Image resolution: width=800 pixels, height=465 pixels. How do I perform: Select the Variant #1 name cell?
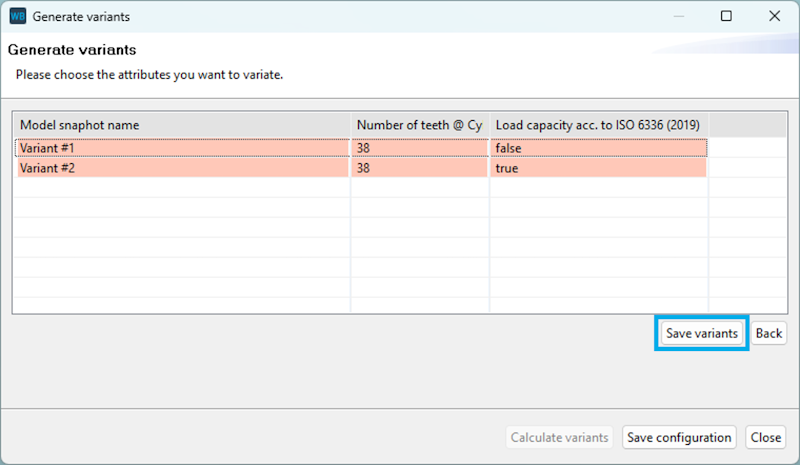pyautogui.click(x=183, y=148)
